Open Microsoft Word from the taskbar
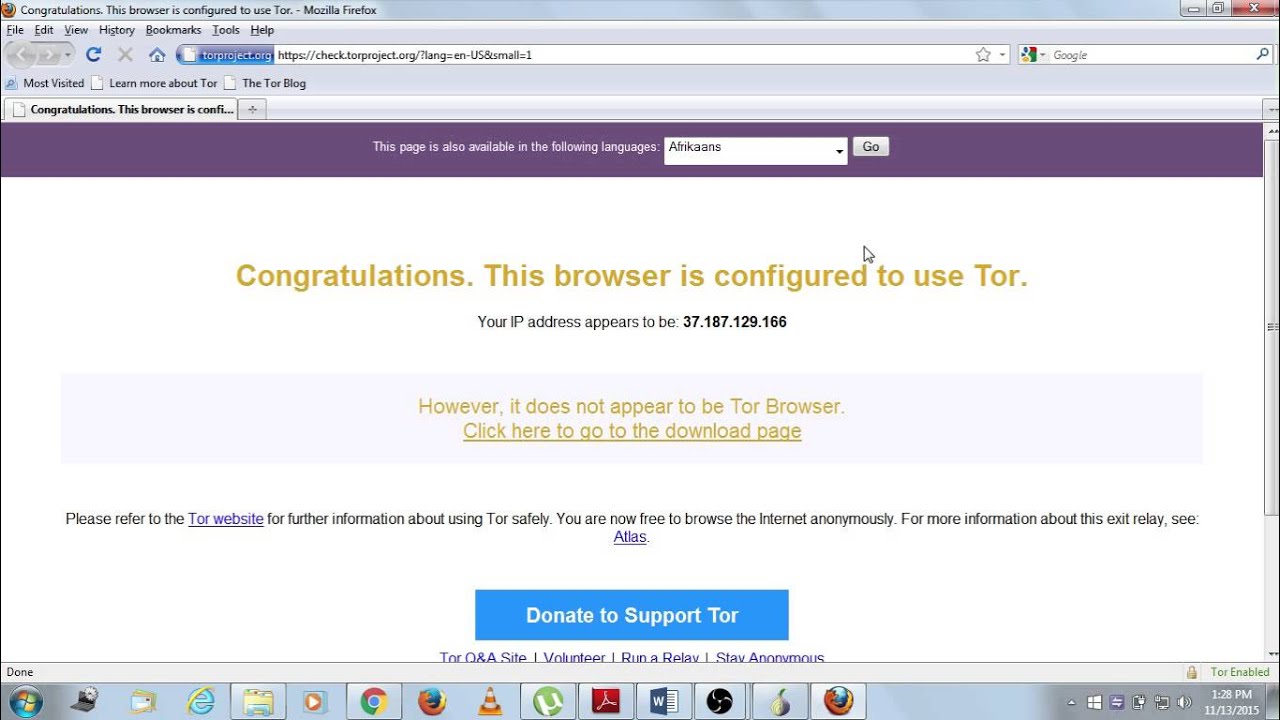 click(664, 701)
